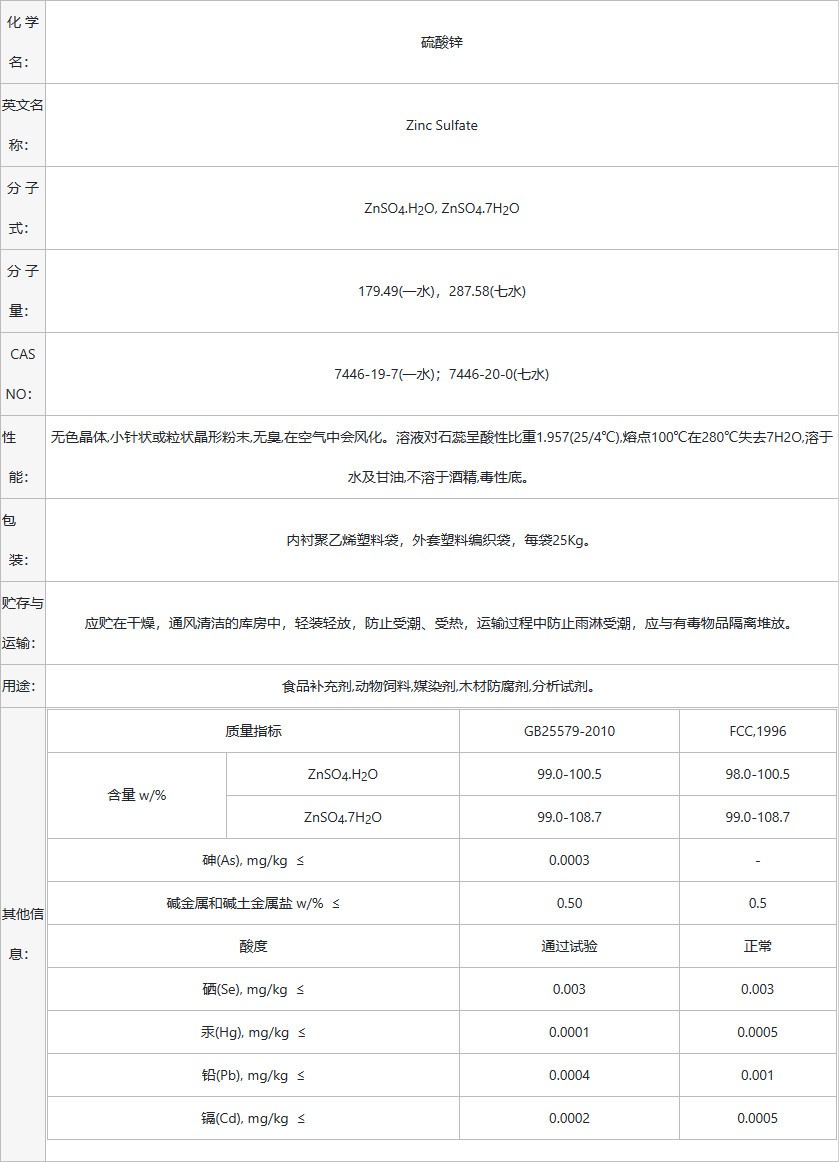This screenshot has height=1162, width=839.
Task: Click the '性能:' row label
Action: coord(16,457)
